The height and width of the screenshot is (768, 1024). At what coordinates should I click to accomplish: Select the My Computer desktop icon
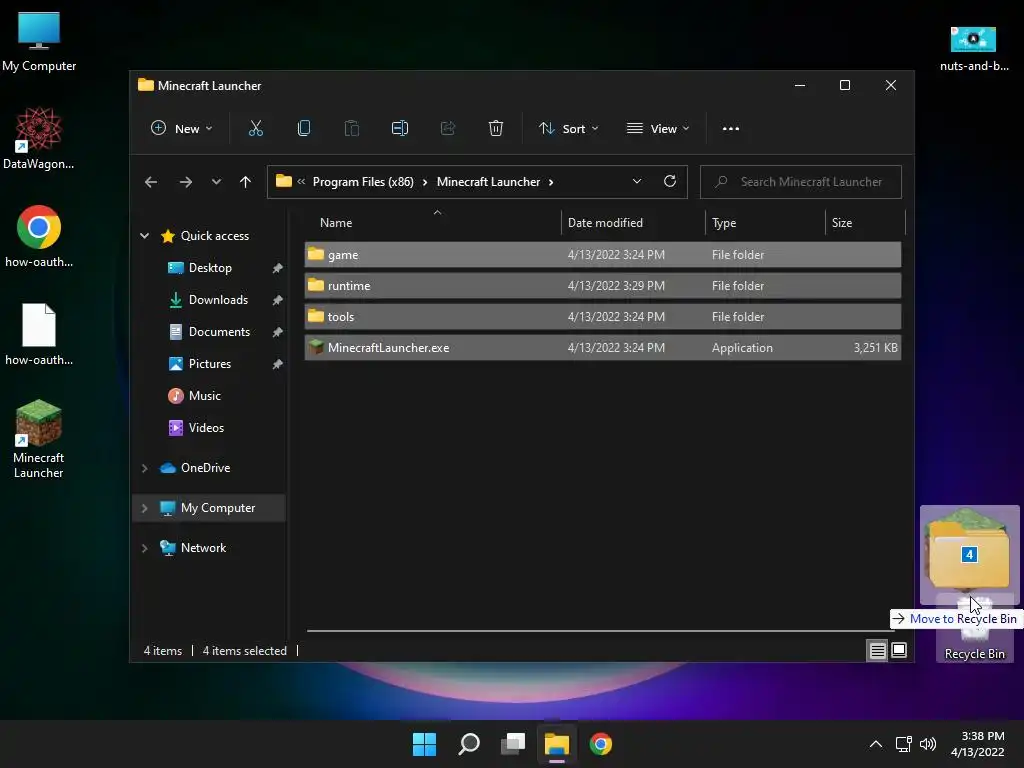coord(39,42)
